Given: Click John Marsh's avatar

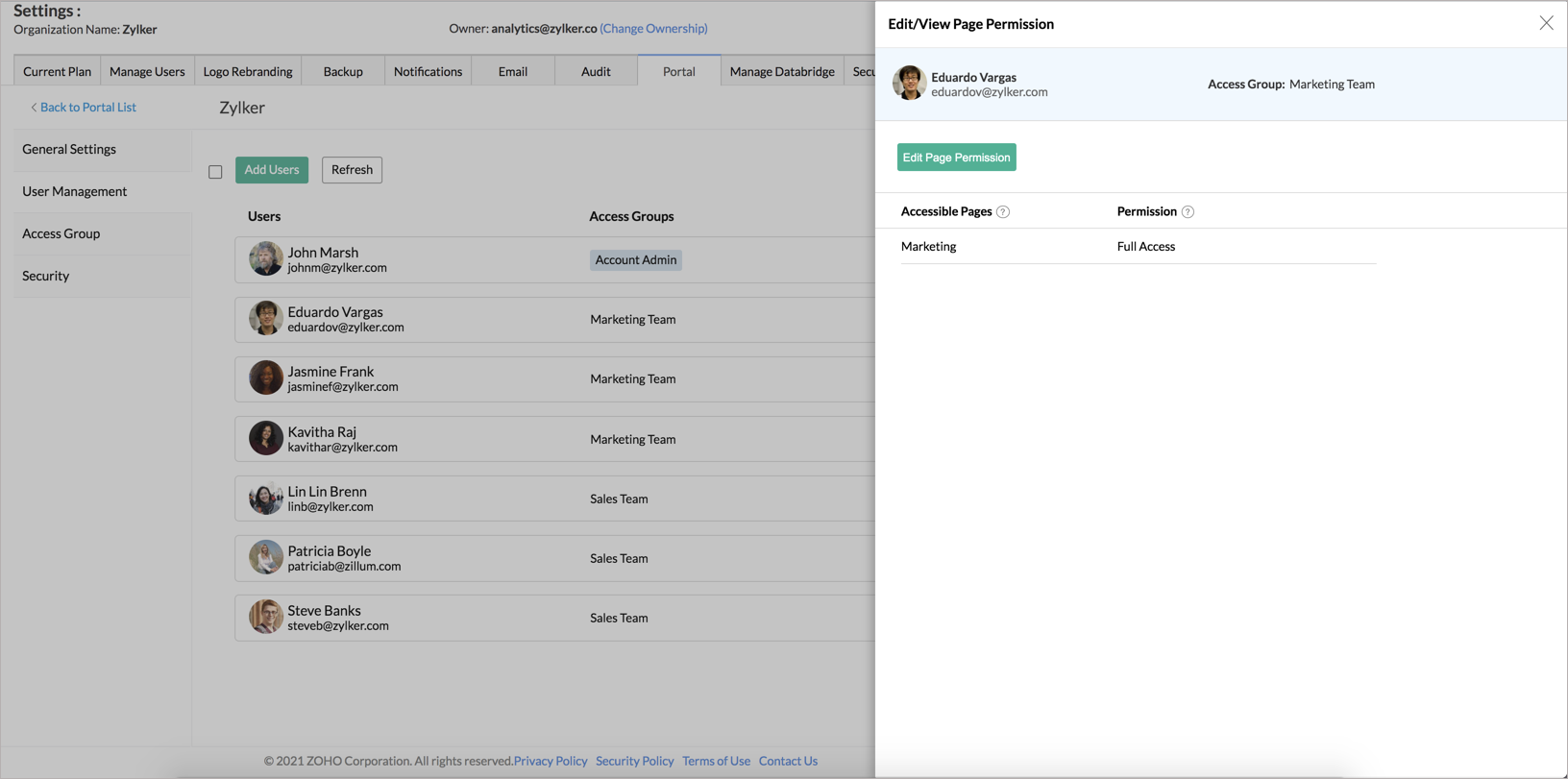Looking at the screenshot, I should 266,258.
